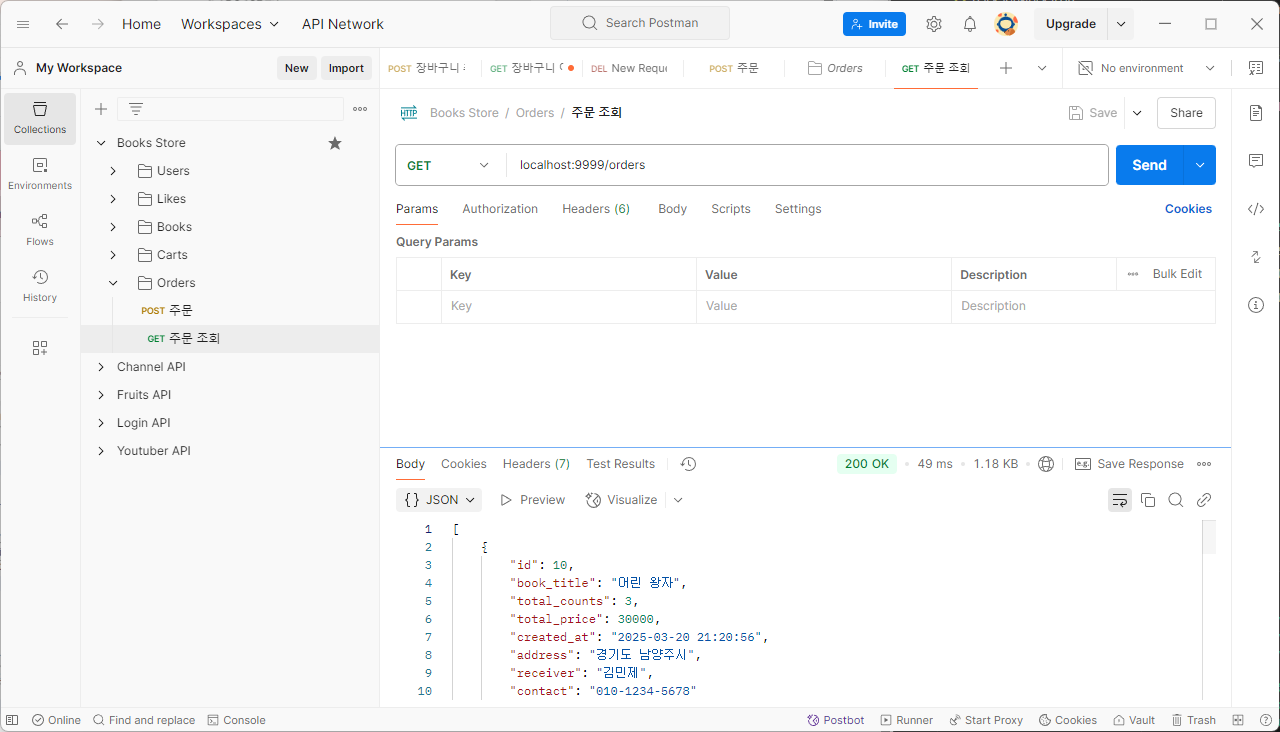Open the tabs overflow chevron
This screenshot has height=732, width=1280.
pos(1042,68)
